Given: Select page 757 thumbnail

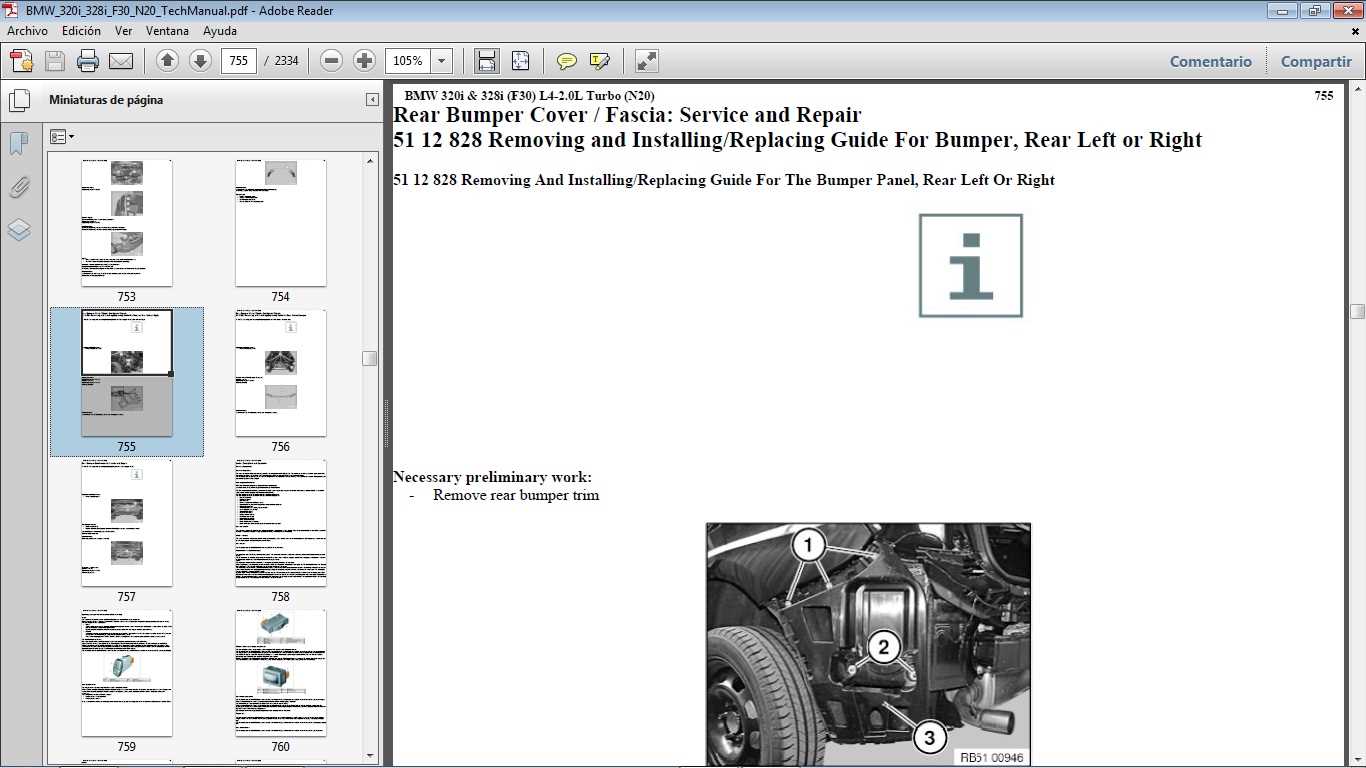Looking at the screenshot, I should click(x=126, y=523).
